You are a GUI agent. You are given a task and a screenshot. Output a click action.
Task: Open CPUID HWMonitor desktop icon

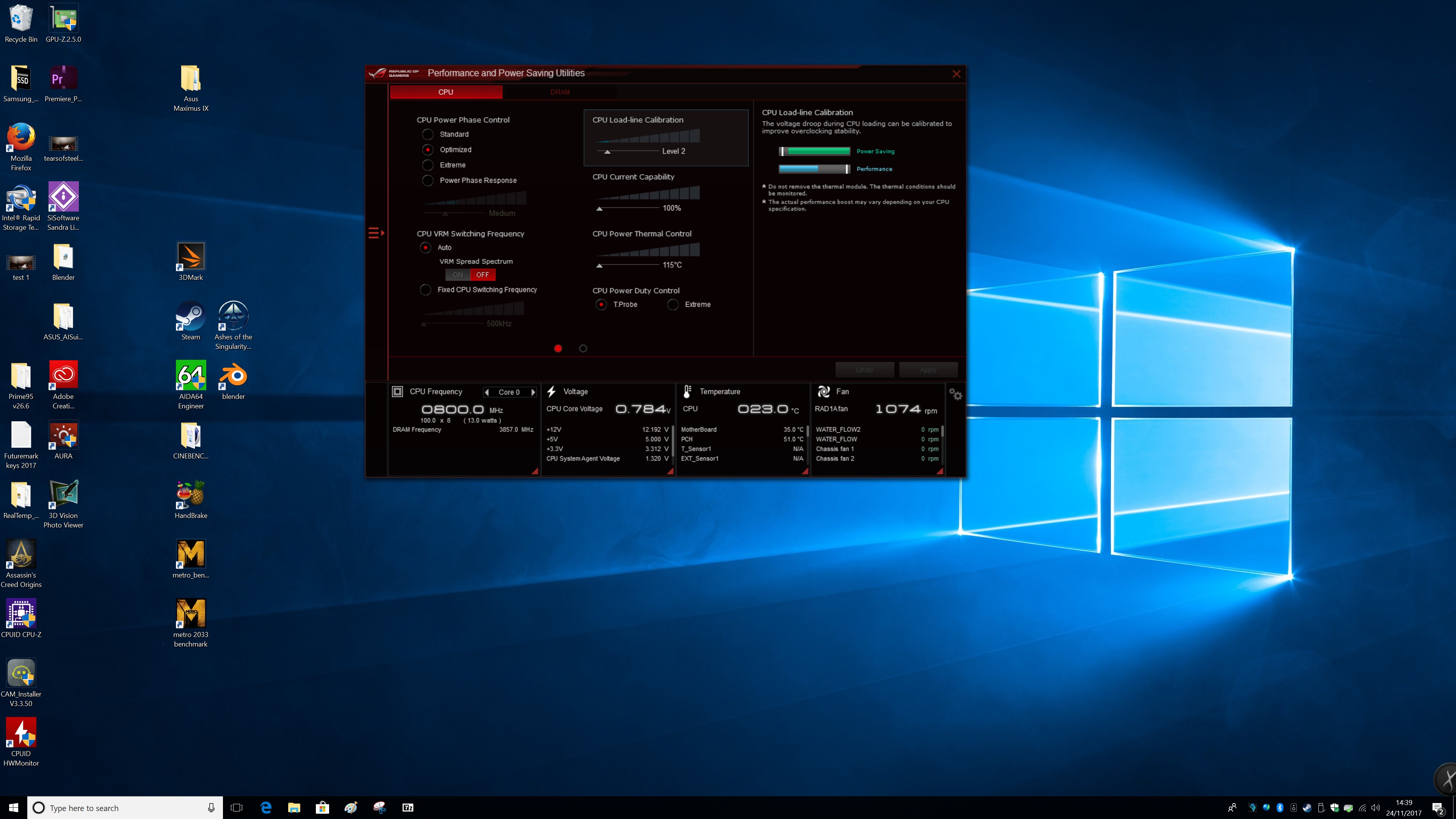21,733
